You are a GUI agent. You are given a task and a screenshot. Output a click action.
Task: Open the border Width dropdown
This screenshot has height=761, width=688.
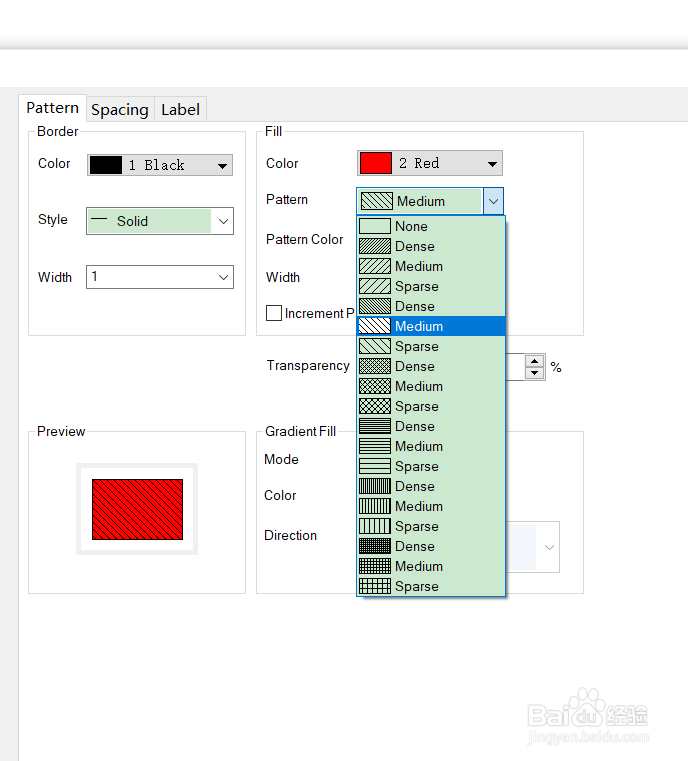click(160, 277)
